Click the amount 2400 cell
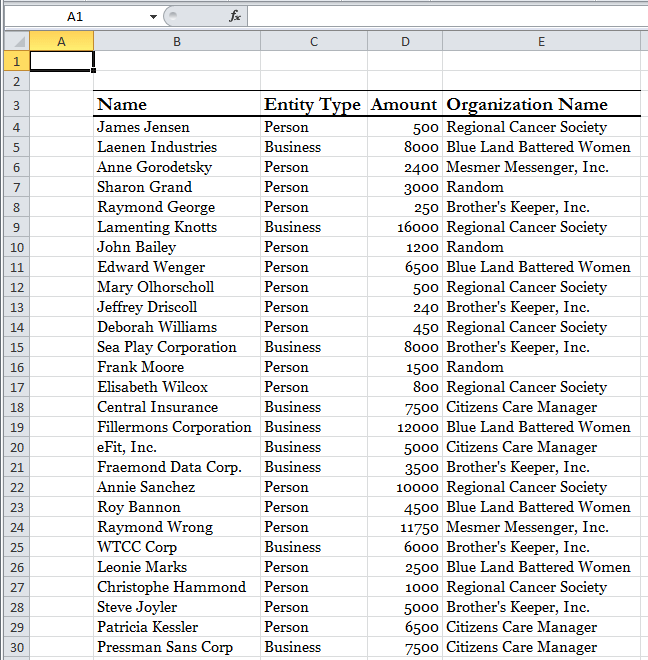This screenshot has height=660, width=648. pos(405,167)
